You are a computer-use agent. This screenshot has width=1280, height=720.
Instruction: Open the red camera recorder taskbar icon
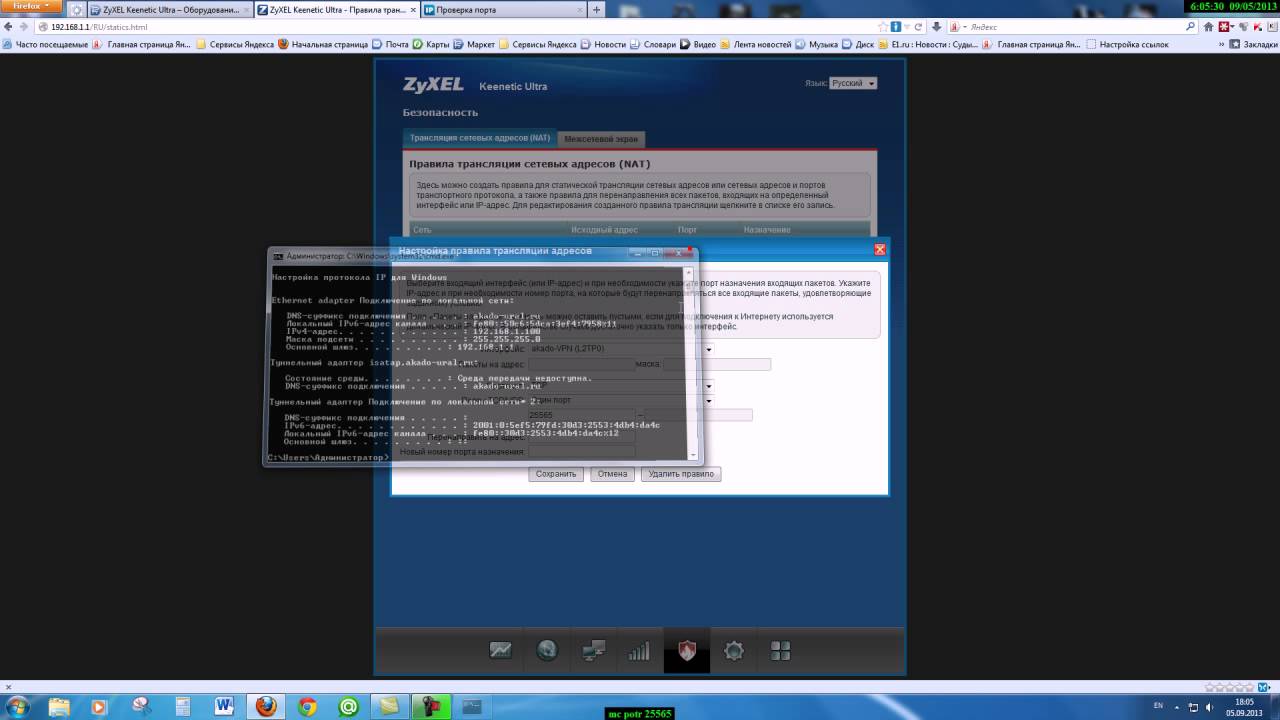[431, 707]
